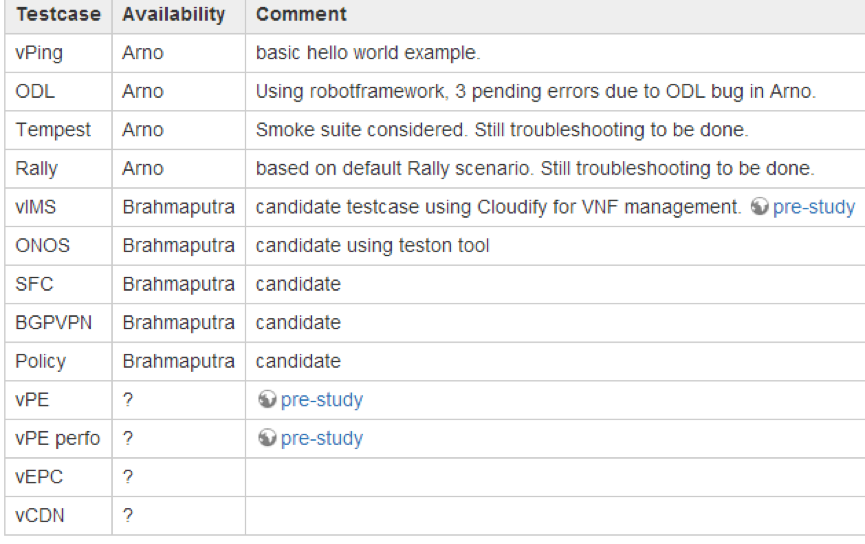
Task: Open pre-study link in vPE row
Action: coord(322,399)
